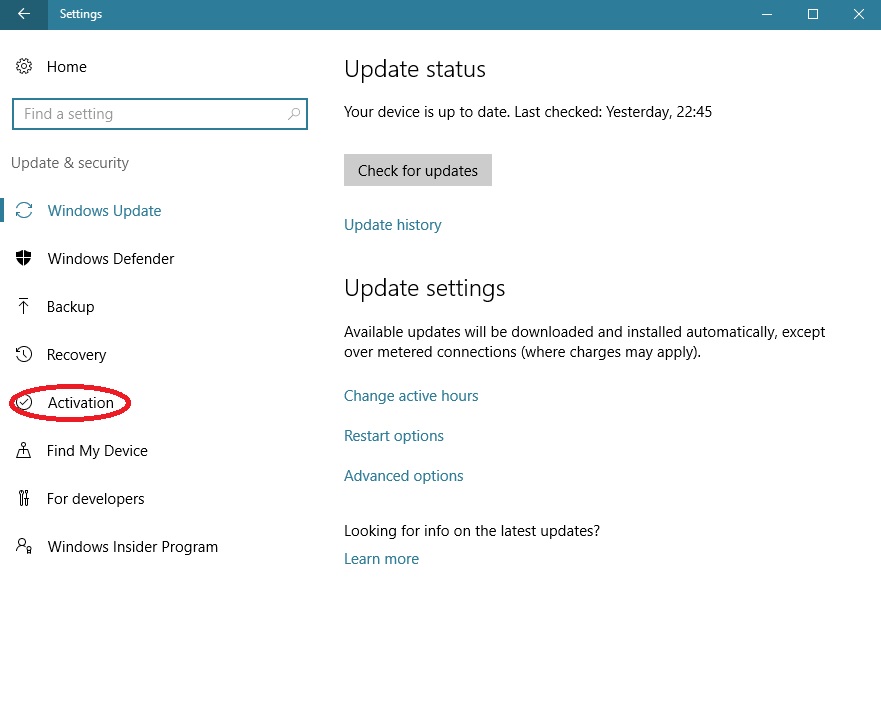Open the Activation settings page
The image size is (881, 712).
[80, 402]
